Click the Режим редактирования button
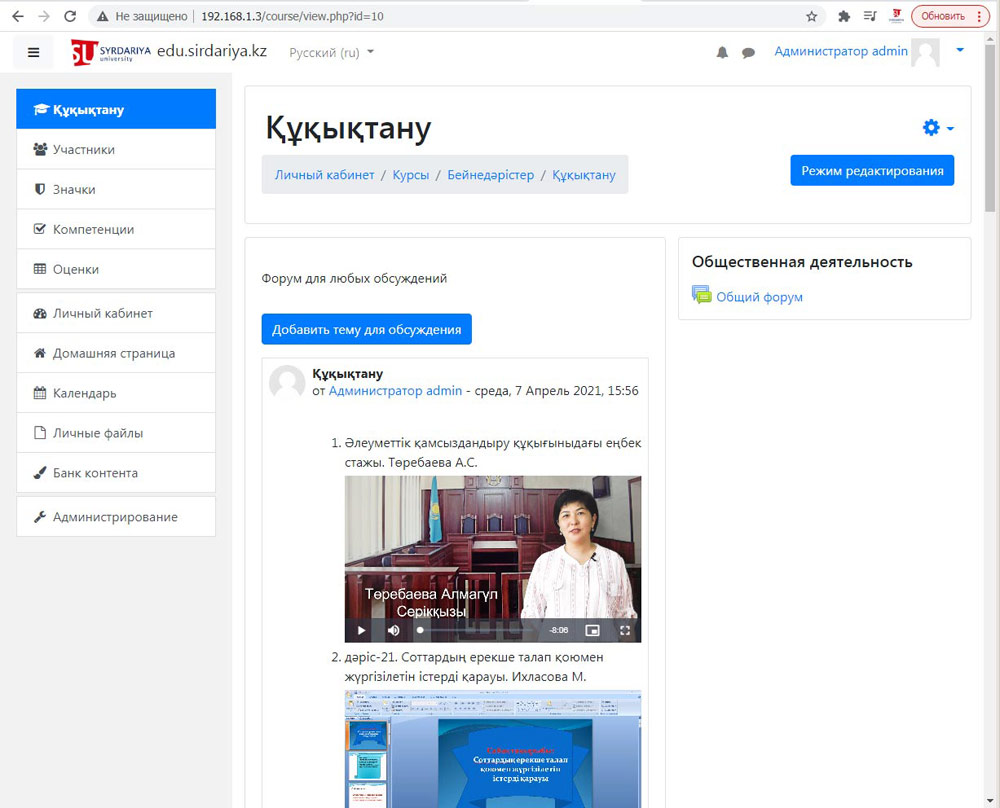The image size is (1000, 808). pyautogui.click(x=871, y=170)
